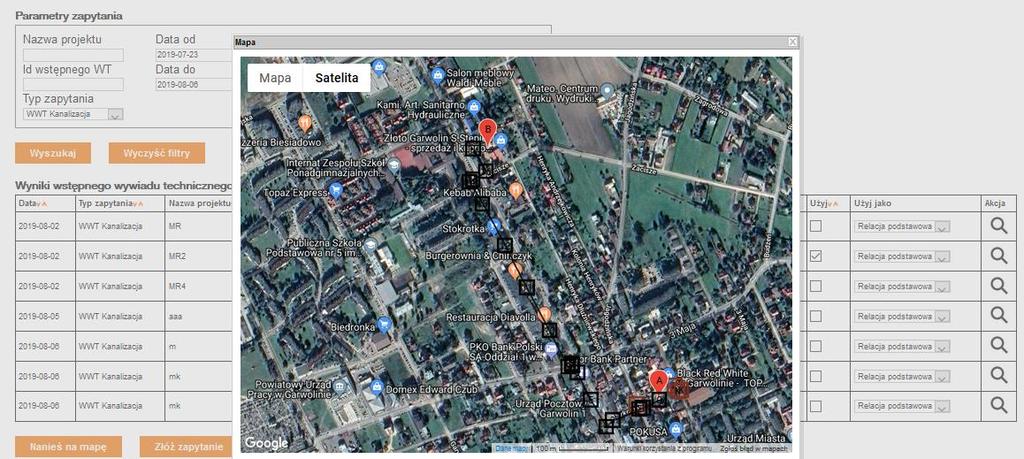Open magnifier action for MR4 row
Image resolution: width=1024 pixels, height=459 pixels.
pyautogui.click(x=999, y=285)
